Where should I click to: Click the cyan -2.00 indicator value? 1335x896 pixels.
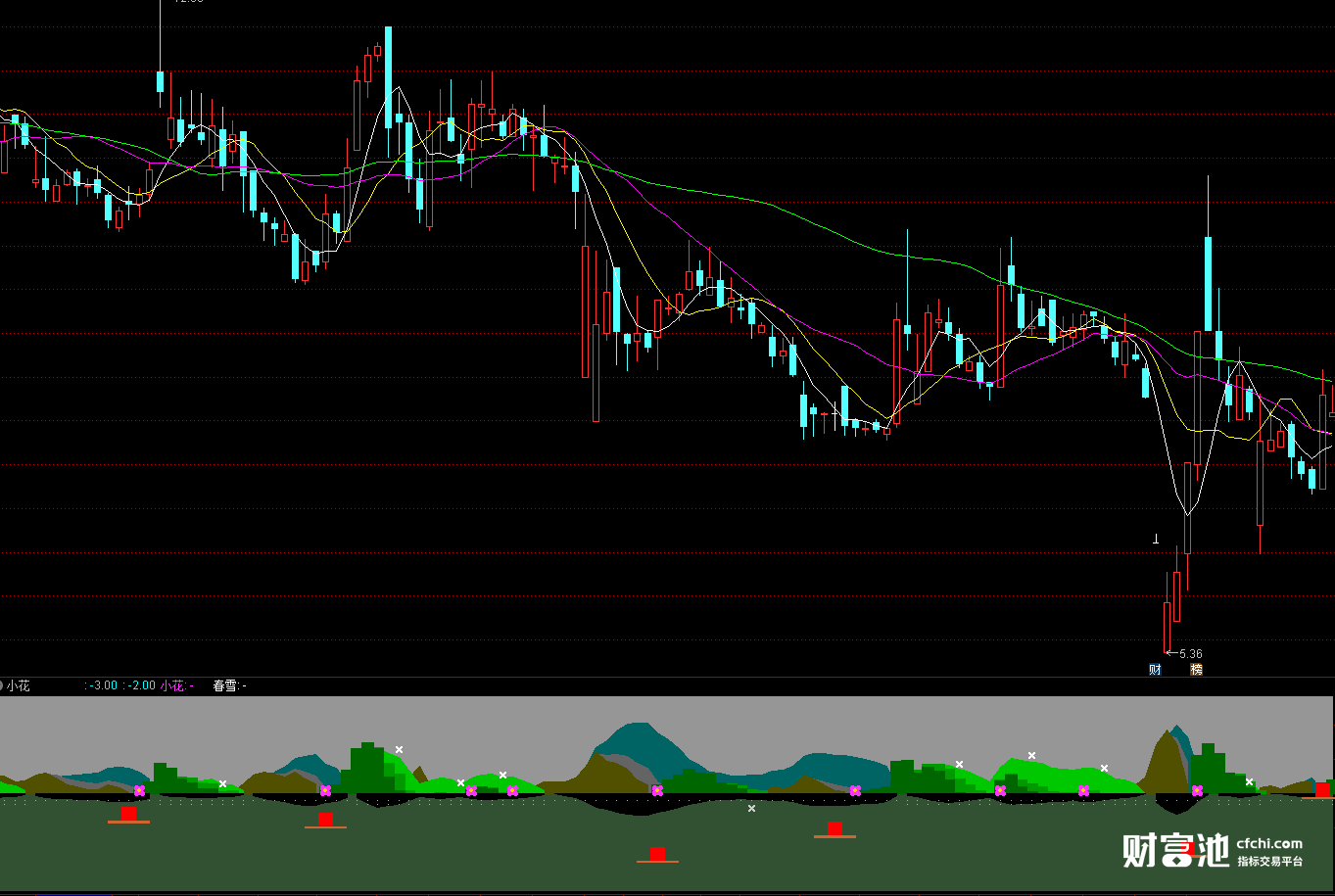(140, 685)
